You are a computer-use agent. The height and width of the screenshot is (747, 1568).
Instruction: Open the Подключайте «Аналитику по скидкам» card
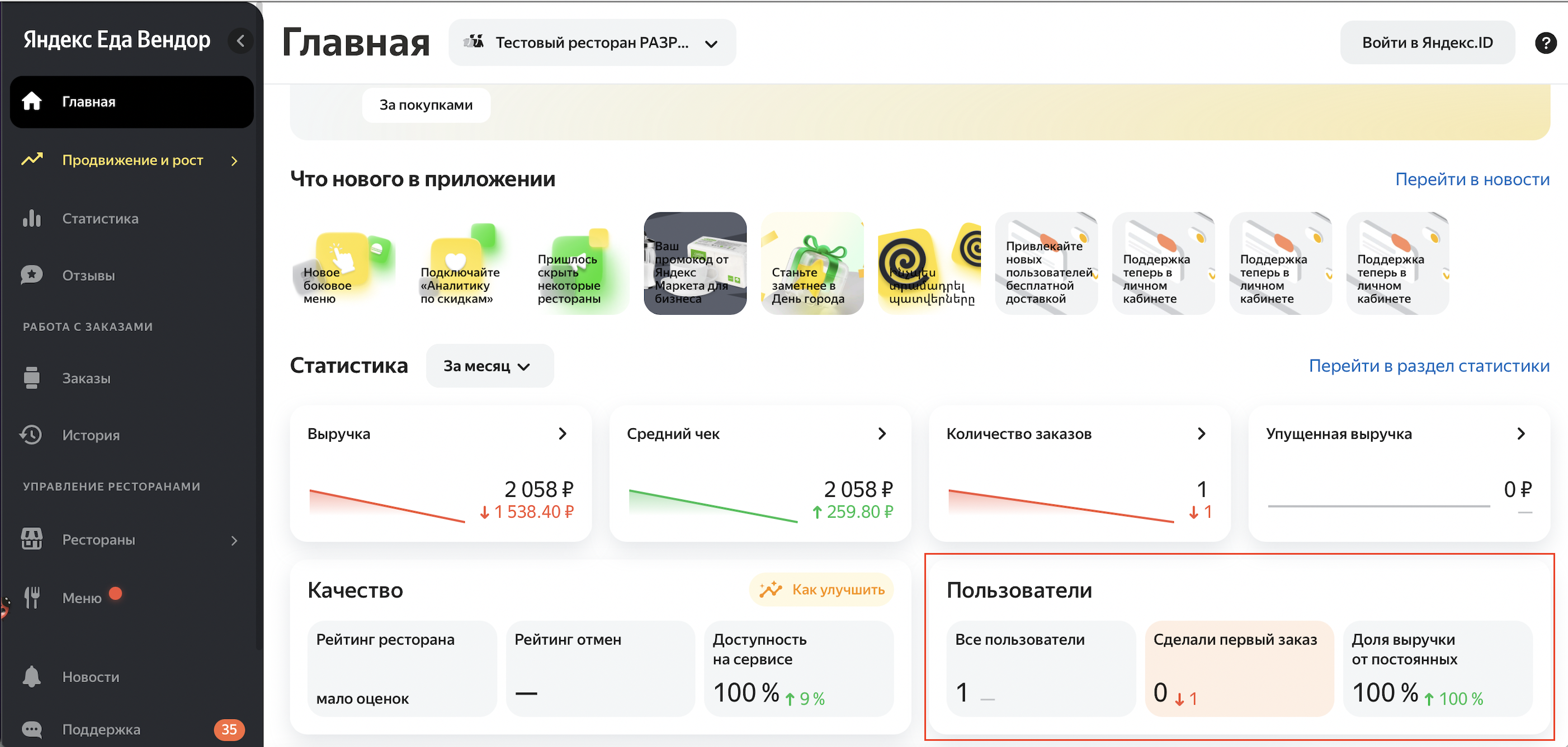click(461, 263)
